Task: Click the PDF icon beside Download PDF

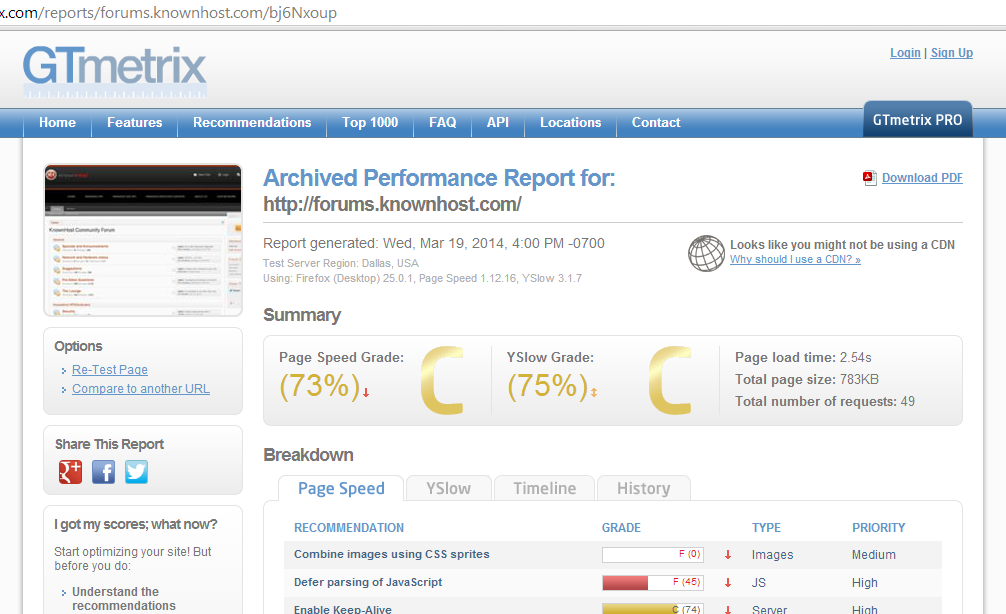Action: (869, 178)
